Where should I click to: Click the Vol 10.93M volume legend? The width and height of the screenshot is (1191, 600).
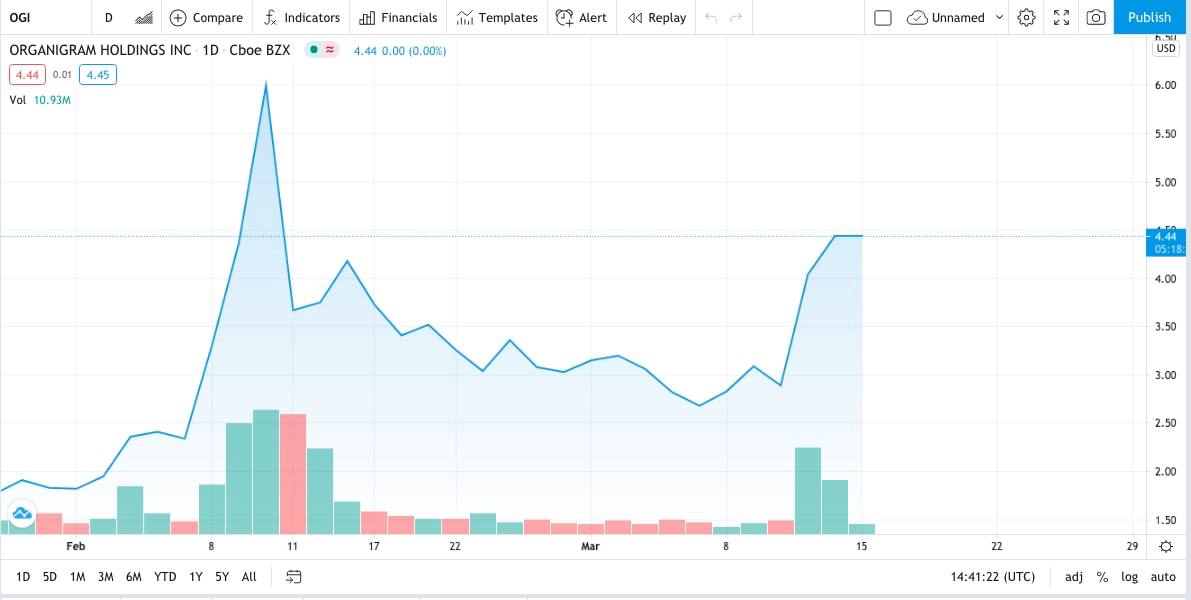coord(40,99)
